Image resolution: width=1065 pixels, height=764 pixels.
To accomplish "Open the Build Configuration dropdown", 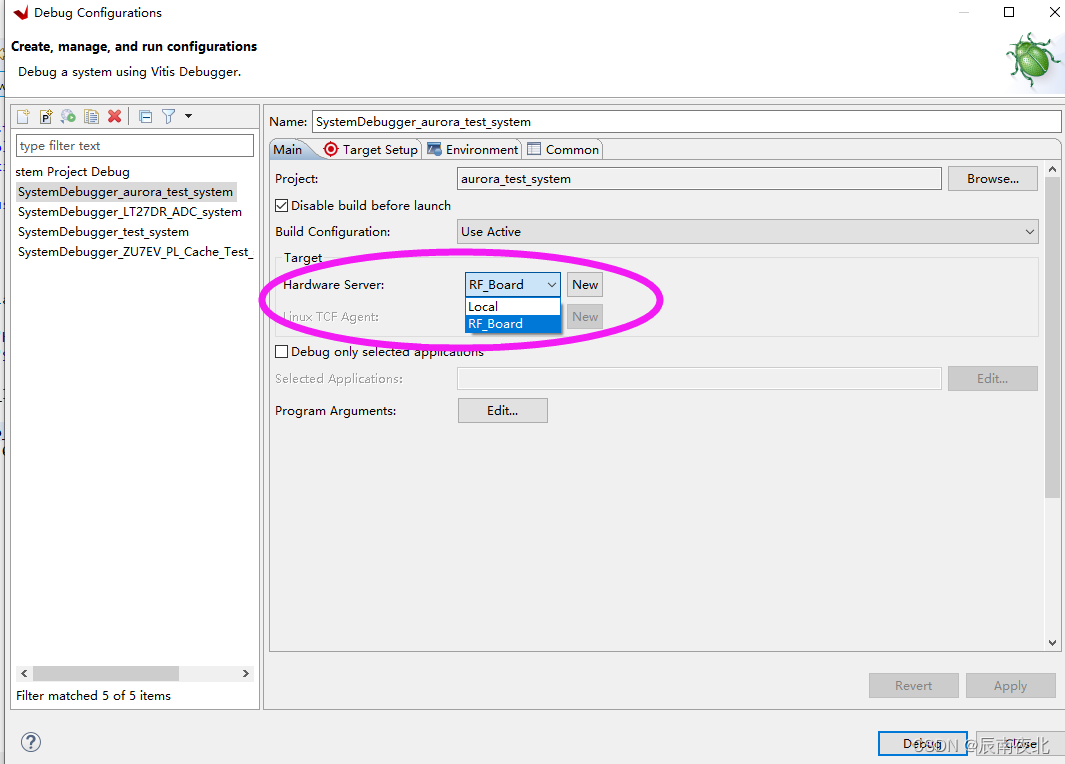I will (747, 232).
